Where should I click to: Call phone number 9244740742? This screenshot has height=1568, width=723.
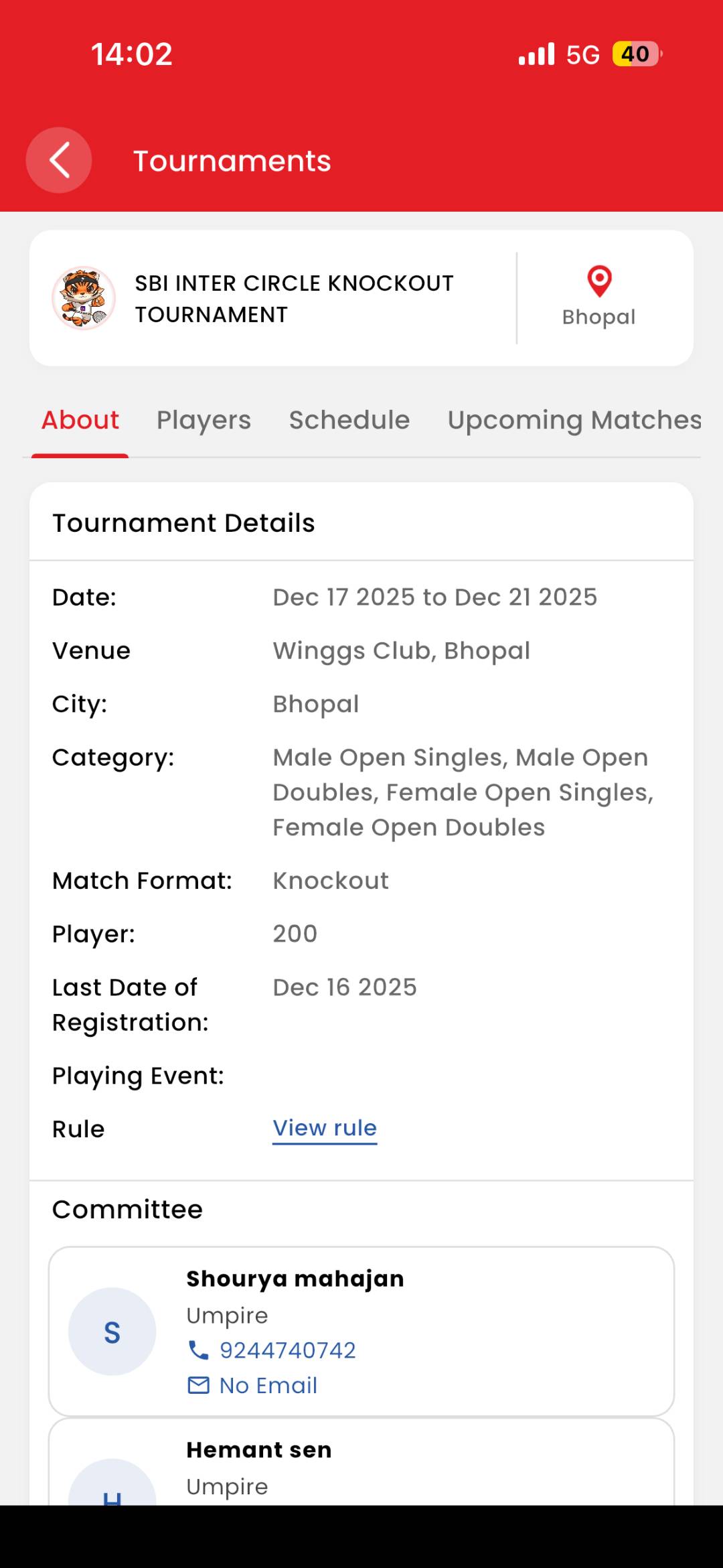[288, 1350]
